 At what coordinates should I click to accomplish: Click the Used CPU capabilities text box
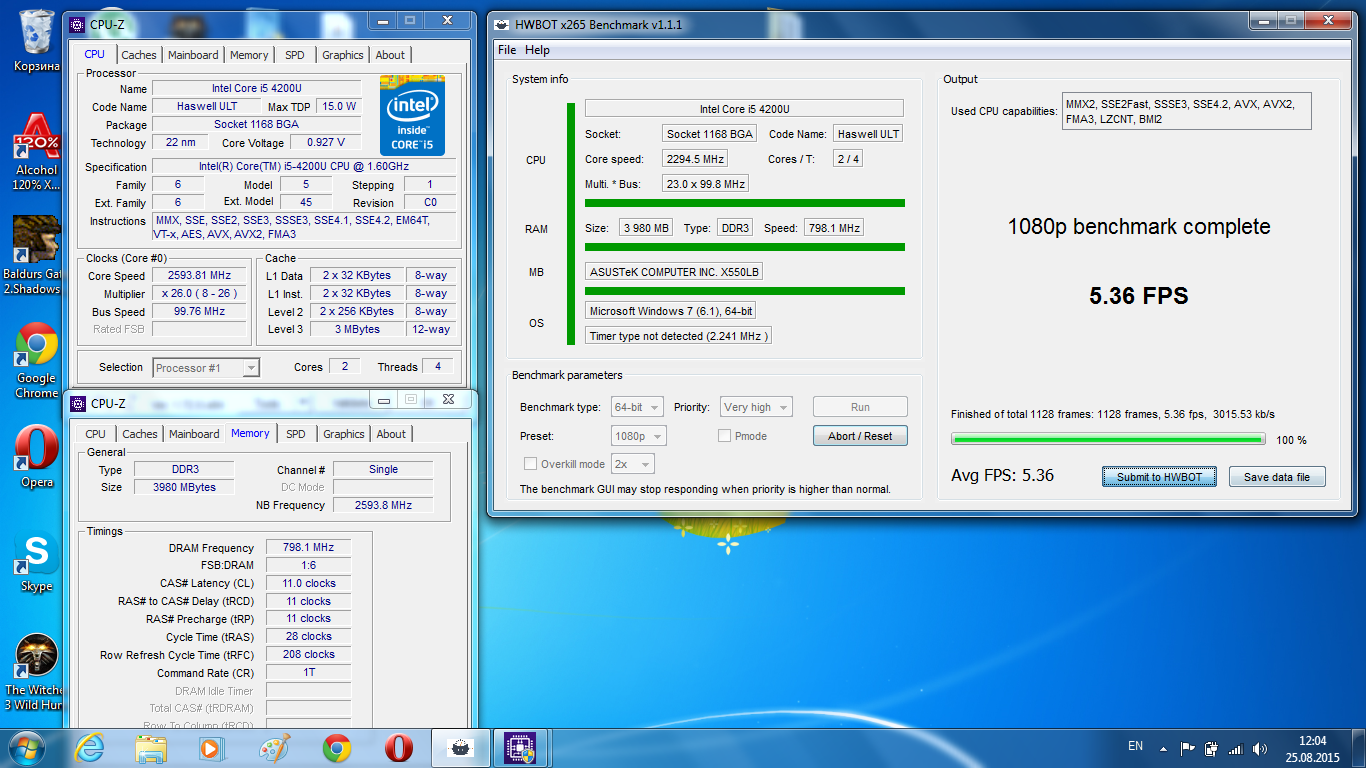pyautogui.click(x=1186, y=112)
